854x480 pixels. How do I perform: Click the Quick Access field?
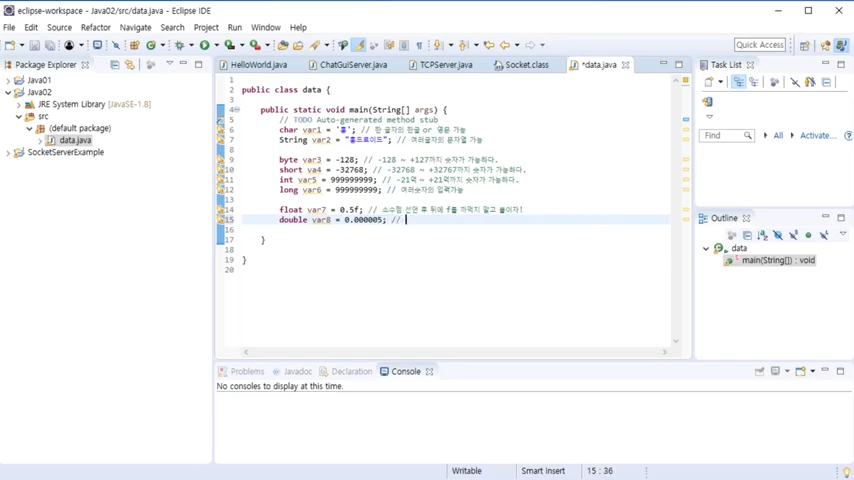click(x=760, y=45)
